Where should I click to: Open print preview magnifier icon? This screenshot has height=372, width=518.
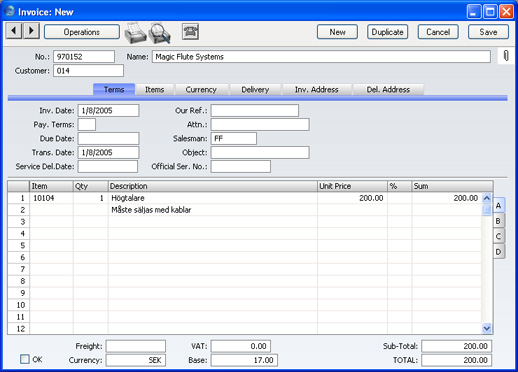pyautogui.click(x=160, y=33)
